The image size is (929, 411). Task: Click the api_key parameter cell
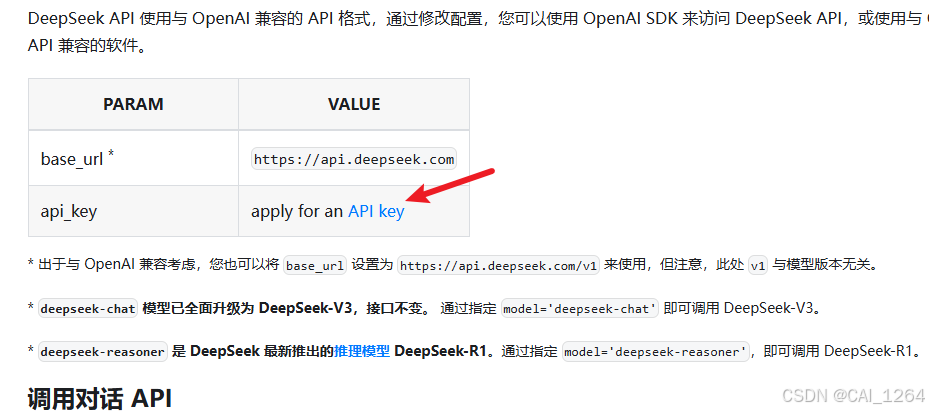[x=133, y=211]
